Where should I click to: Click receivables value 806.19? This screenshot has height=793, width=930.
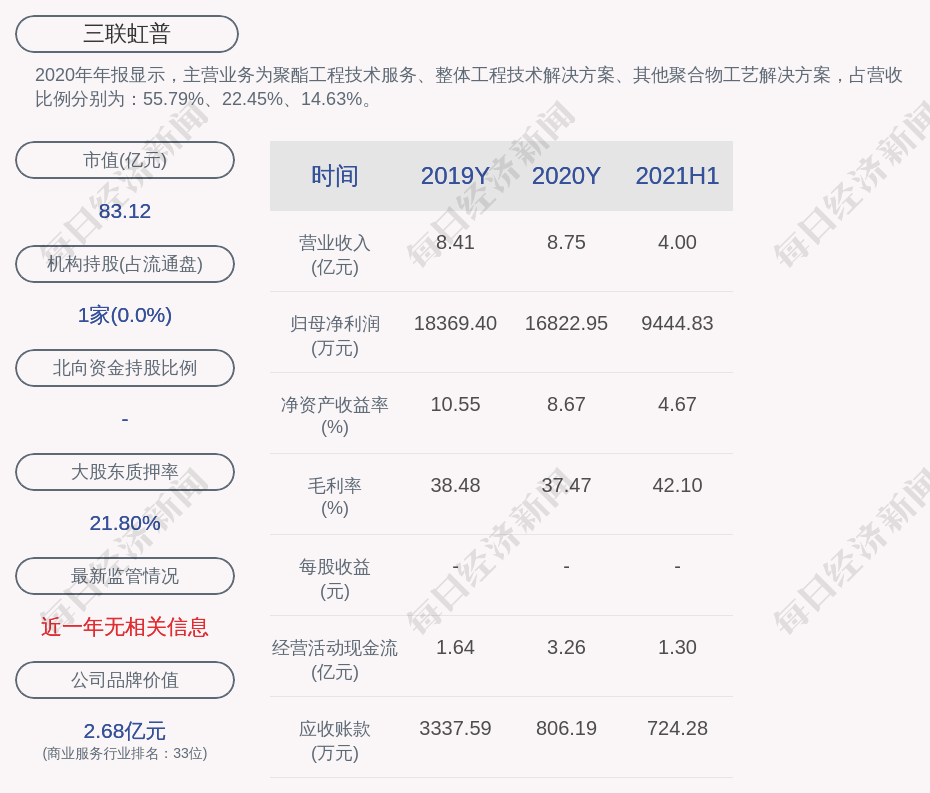pos(566,728)
